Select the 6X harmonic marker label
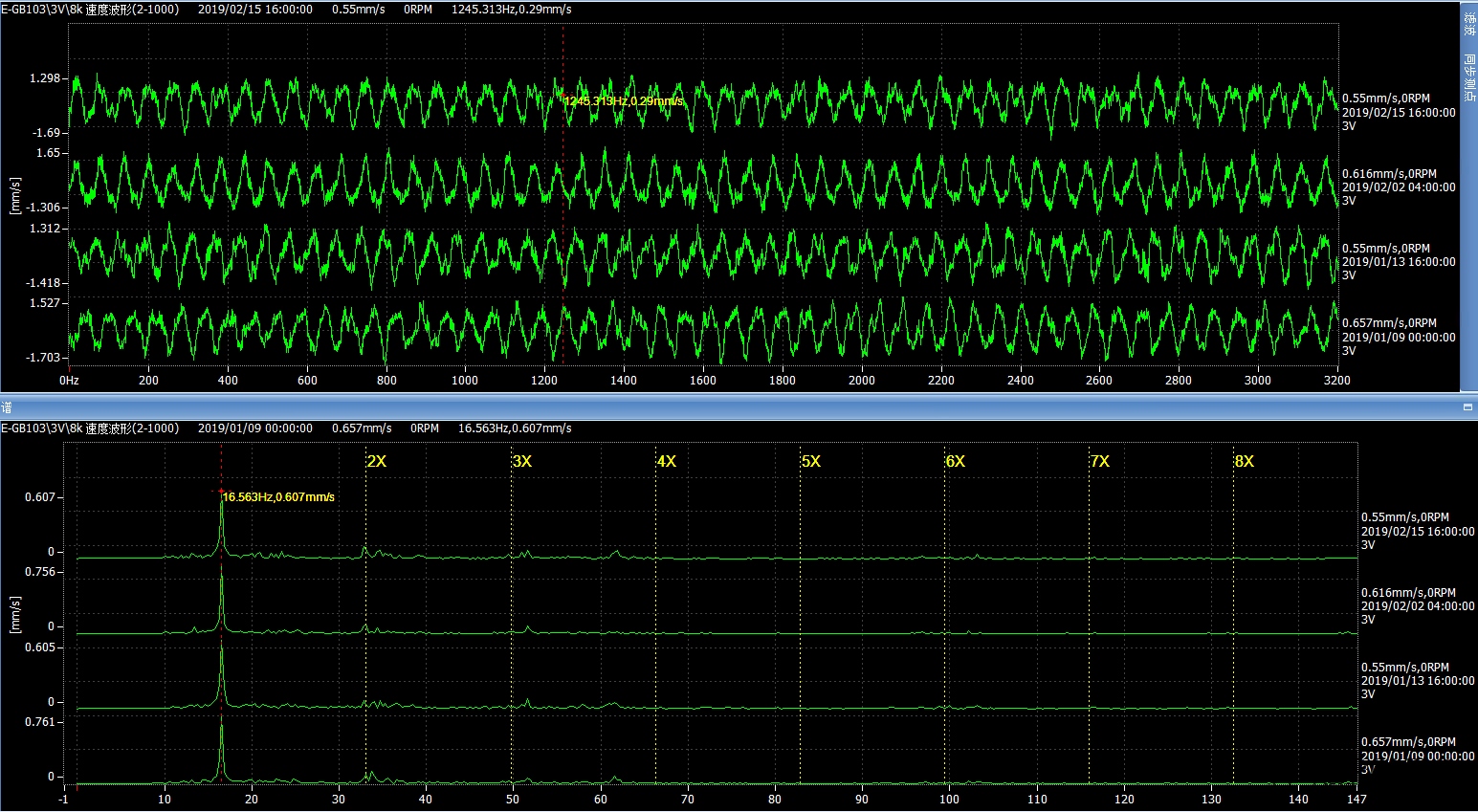 956,461
